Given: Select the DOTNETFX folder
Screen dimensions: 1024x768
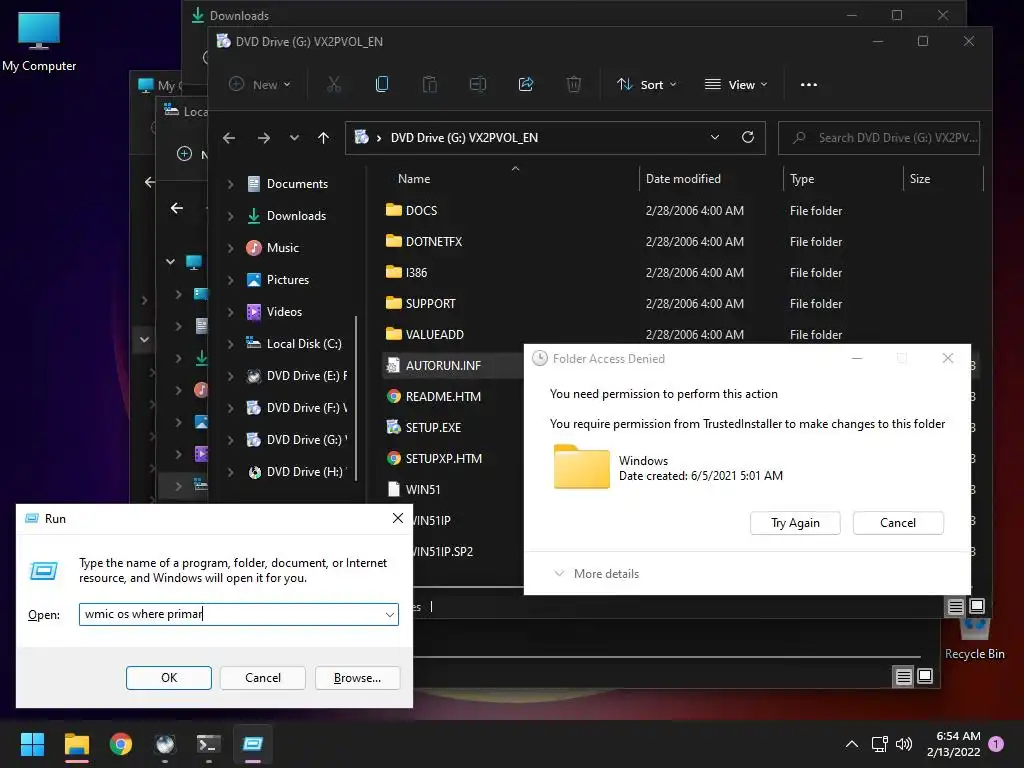Looking at the screenshot, I should [434, 242].
